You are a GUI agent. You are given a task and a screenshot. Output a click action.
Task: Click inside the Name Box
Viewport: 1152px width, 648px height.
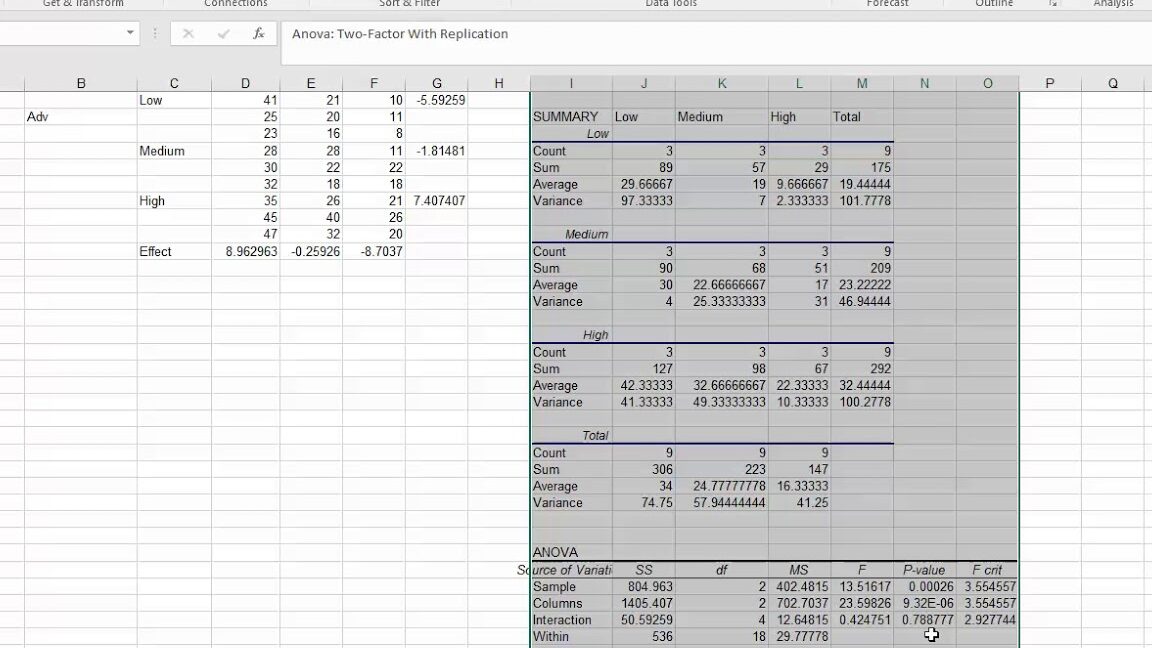[60, 33]
